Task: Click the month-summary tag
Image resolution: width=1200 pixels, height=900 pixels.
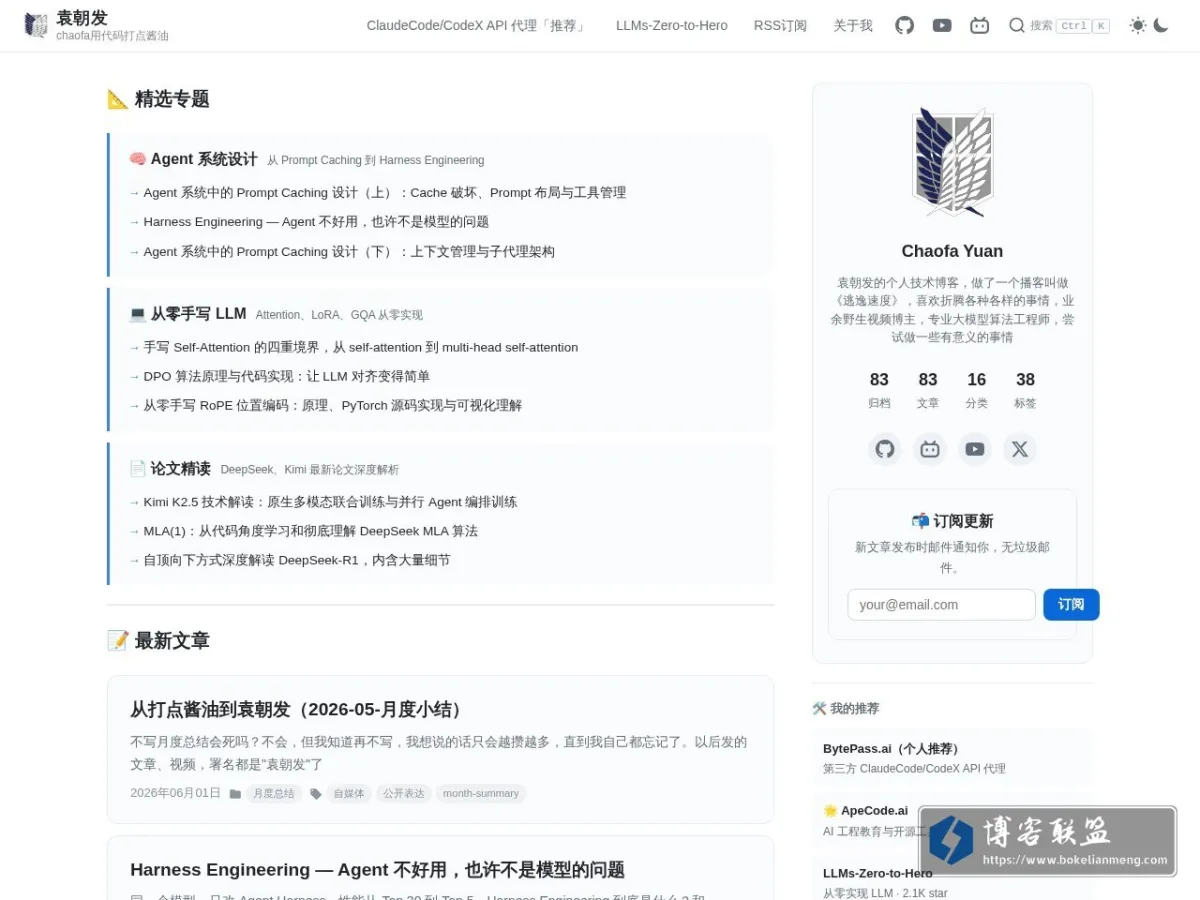Action: tap(481, 794)
